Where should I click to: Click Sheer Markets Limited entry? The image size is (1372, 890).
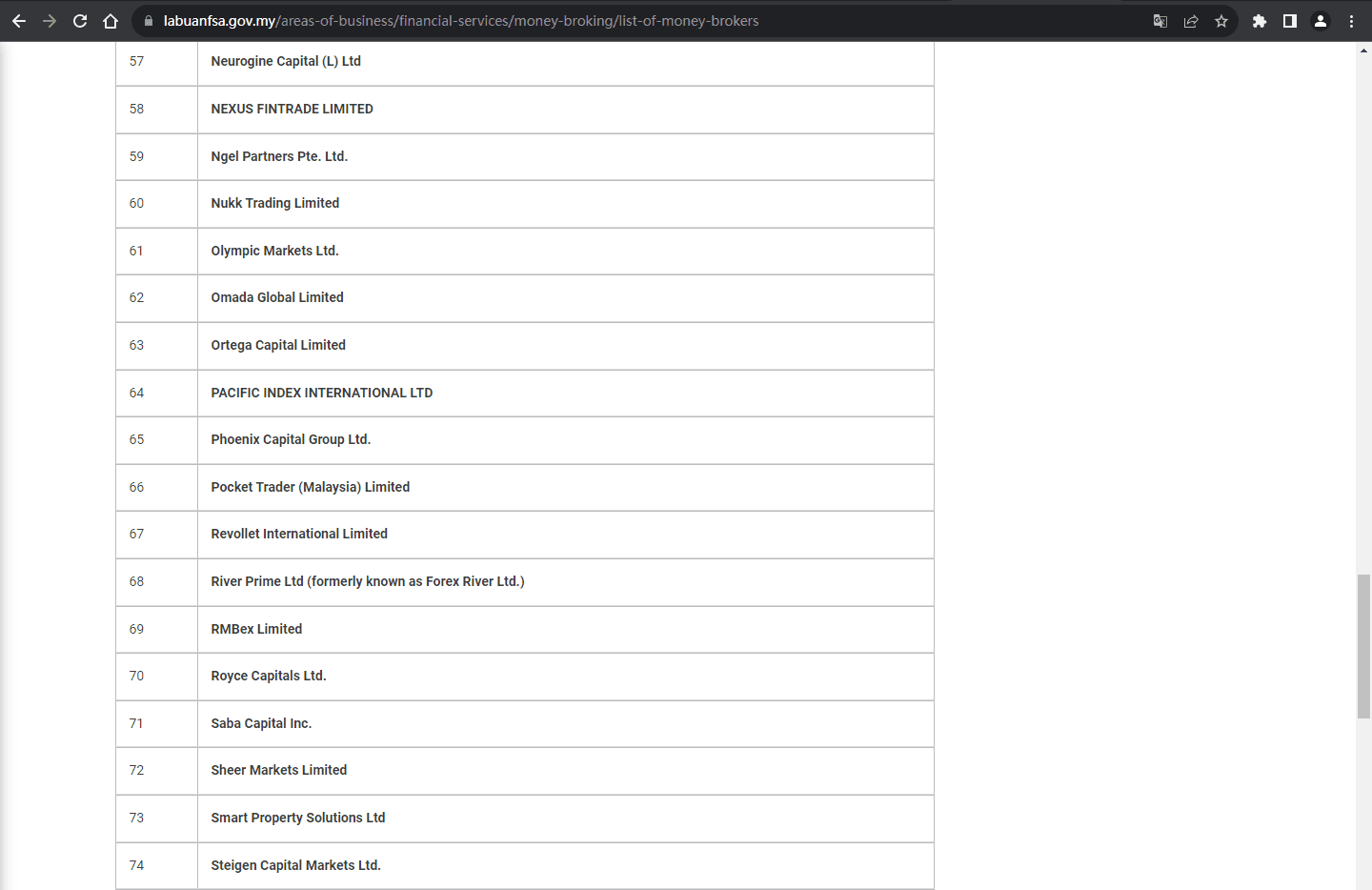279,770
